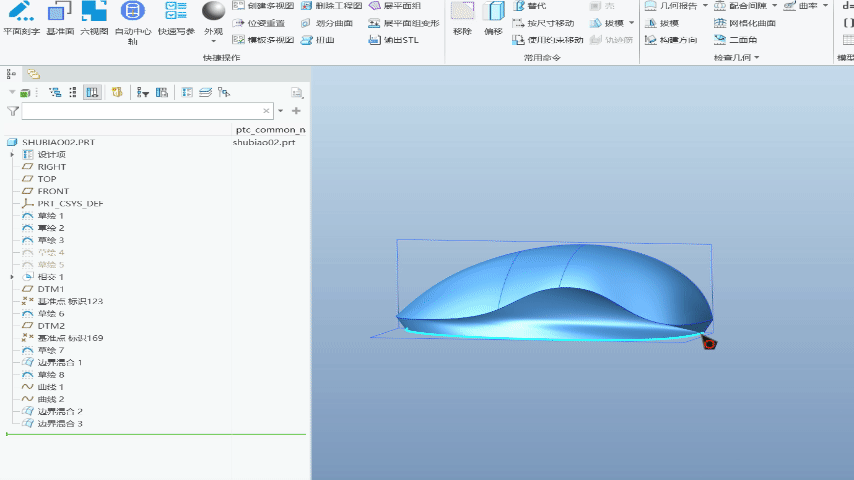The width and height of the screenshot is (854, 480).
Task: Select the 替代 substitute tool
Action: [x=529, y=6]
